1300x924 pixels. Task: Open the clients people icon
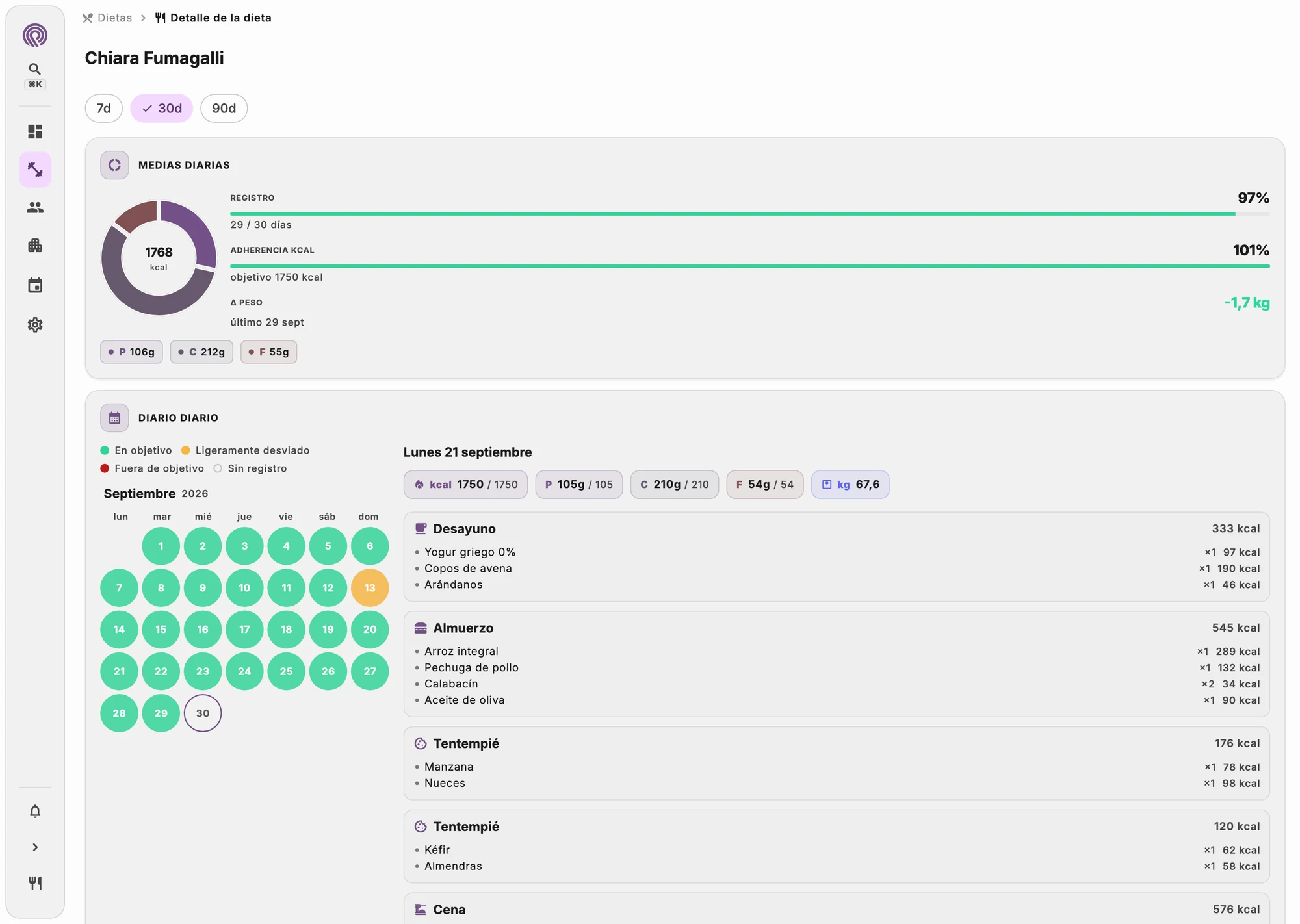click(35, 207)
